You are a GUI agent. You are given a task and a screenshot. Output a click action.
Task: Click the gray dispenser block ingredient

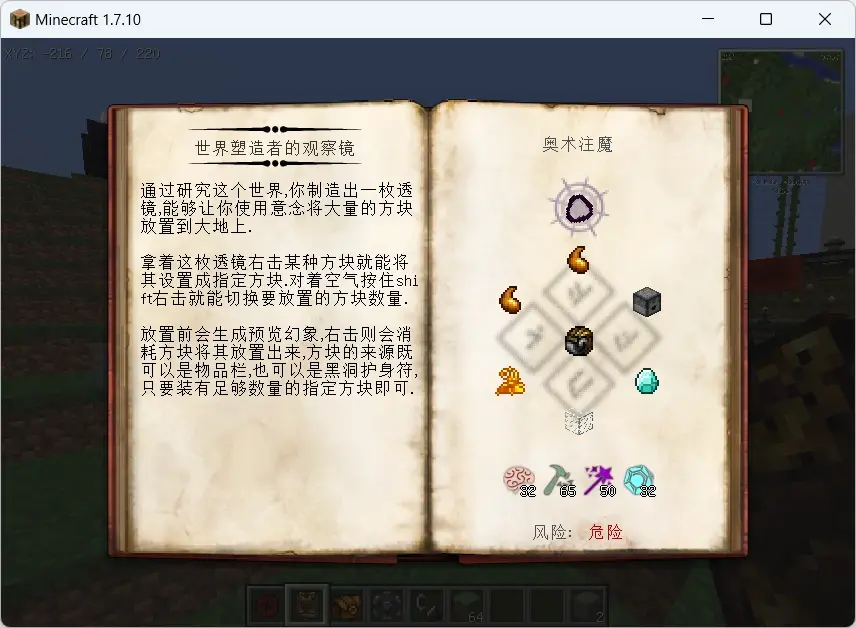(x=647, y=301)
